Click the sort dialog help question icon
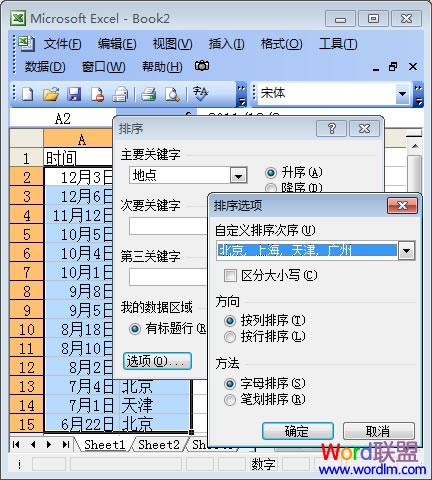Image resolution: width=432 pixels, height=480 pixels. point(331,129)
